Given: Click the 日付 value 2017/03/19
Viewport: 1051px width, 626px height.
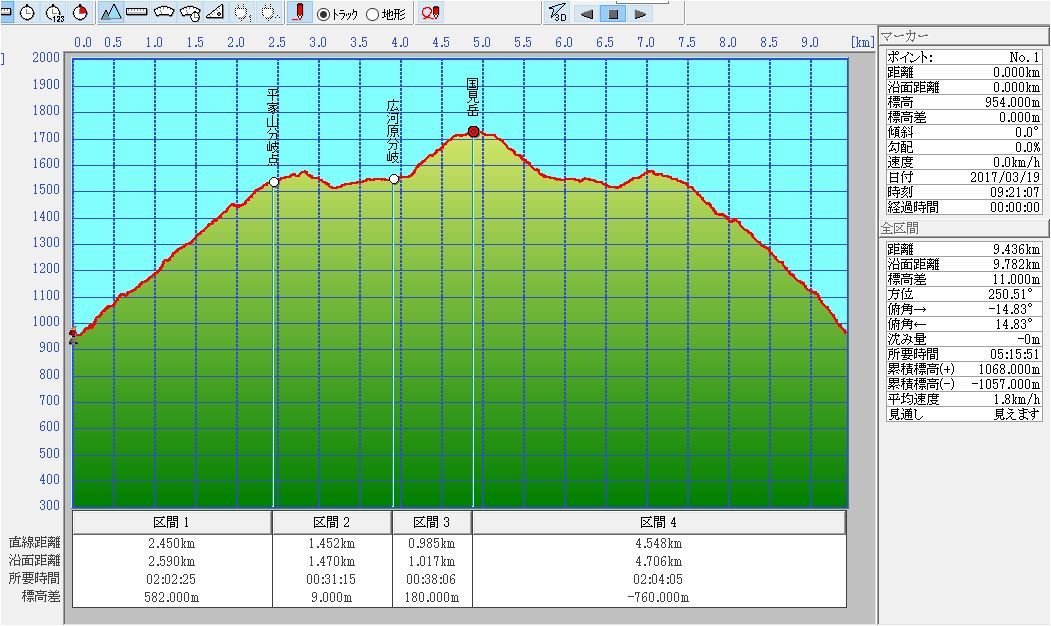Looking at the screenshot, I should [1005, 178].
